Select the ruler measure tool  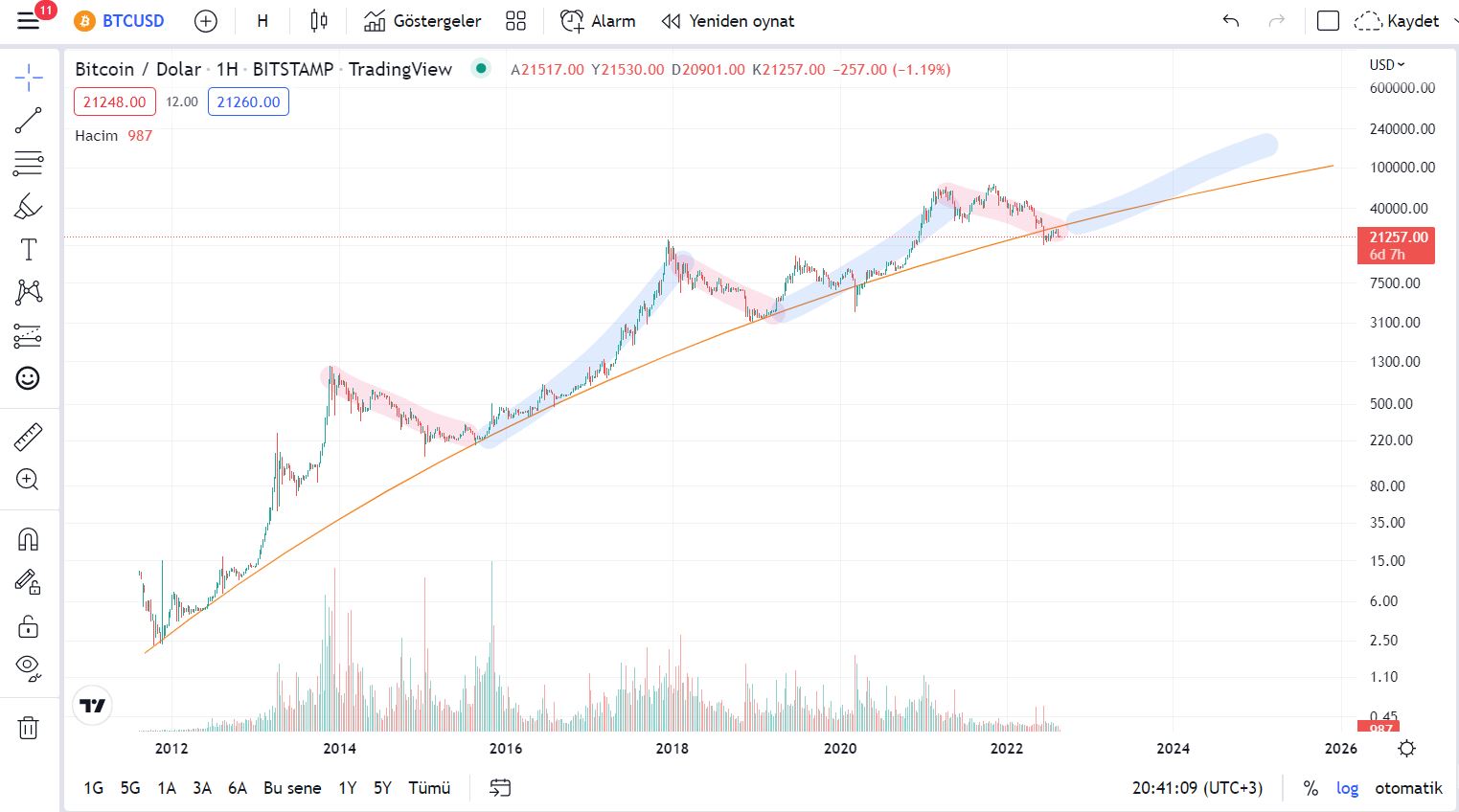point(28,438)
